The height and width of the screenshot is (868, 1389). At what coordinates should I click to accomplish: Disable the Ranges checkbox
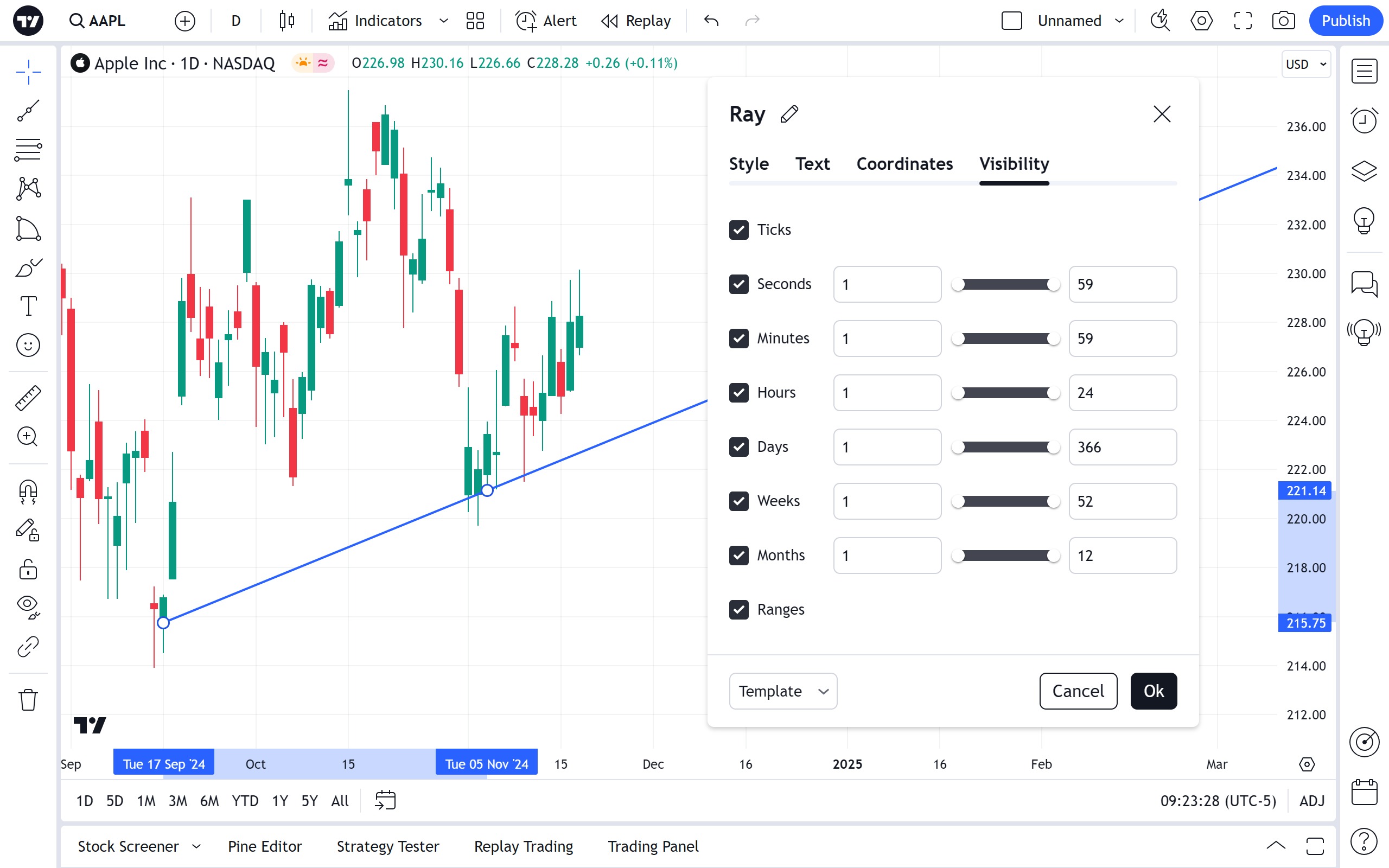point(738,610)
